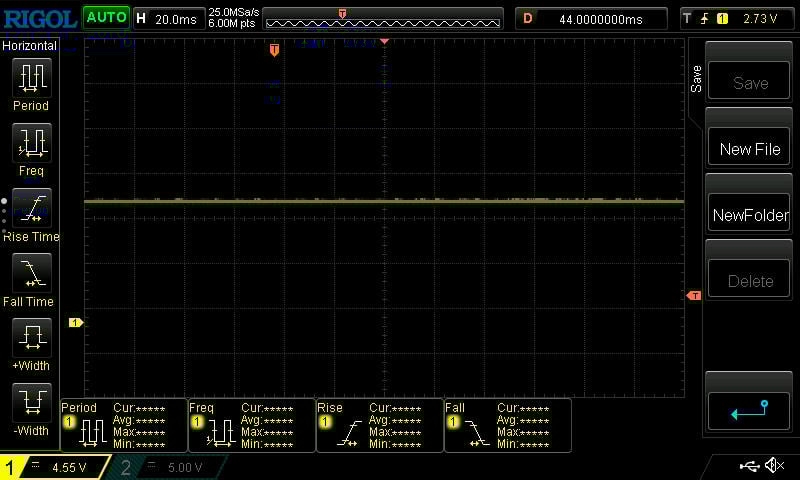
Task: Click the USB status icon
Action: (749, 465)
